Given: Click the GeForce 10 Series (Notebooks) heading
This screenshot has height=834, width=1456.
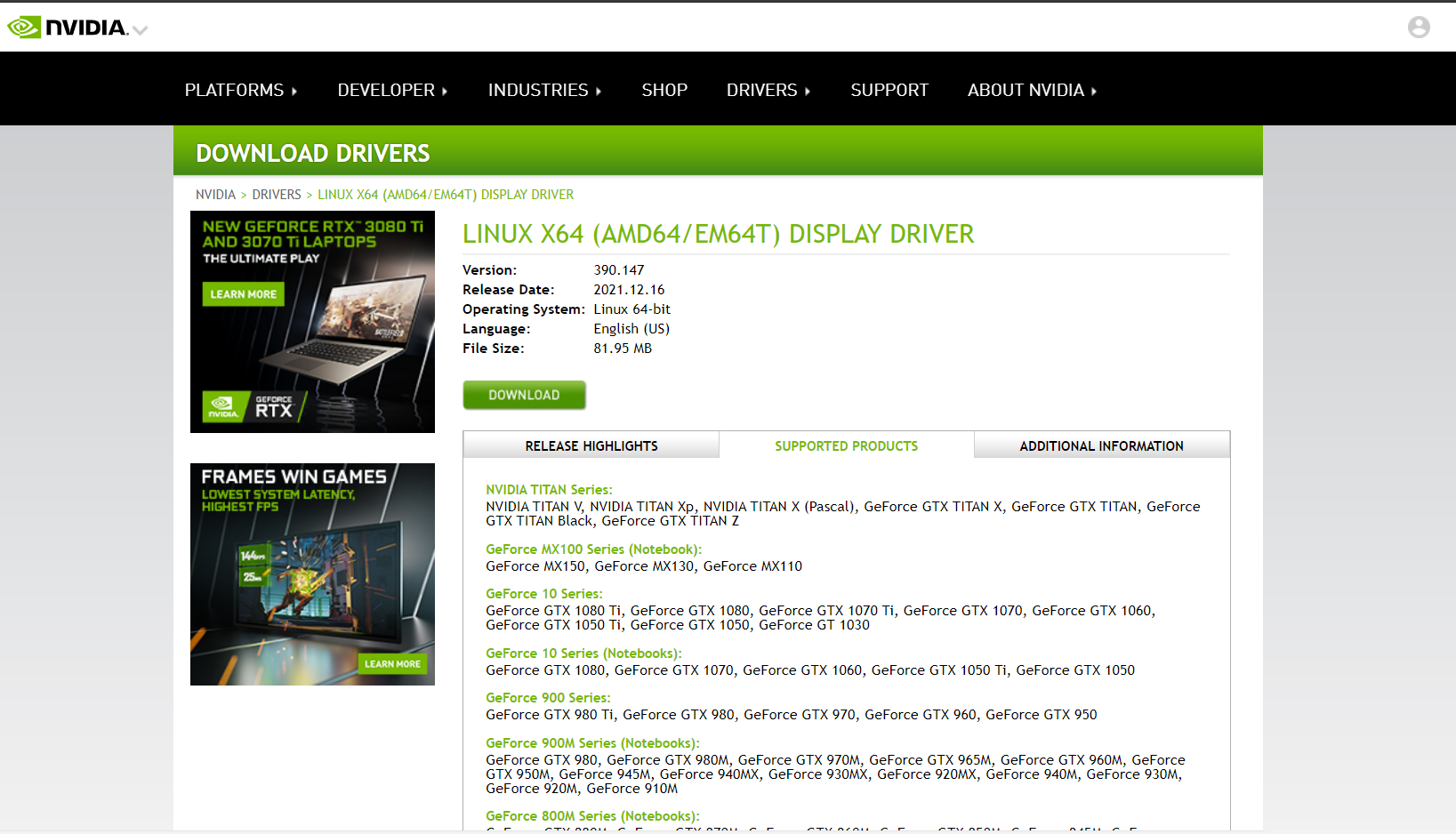Looking at the screenshot, I should 583,654.
